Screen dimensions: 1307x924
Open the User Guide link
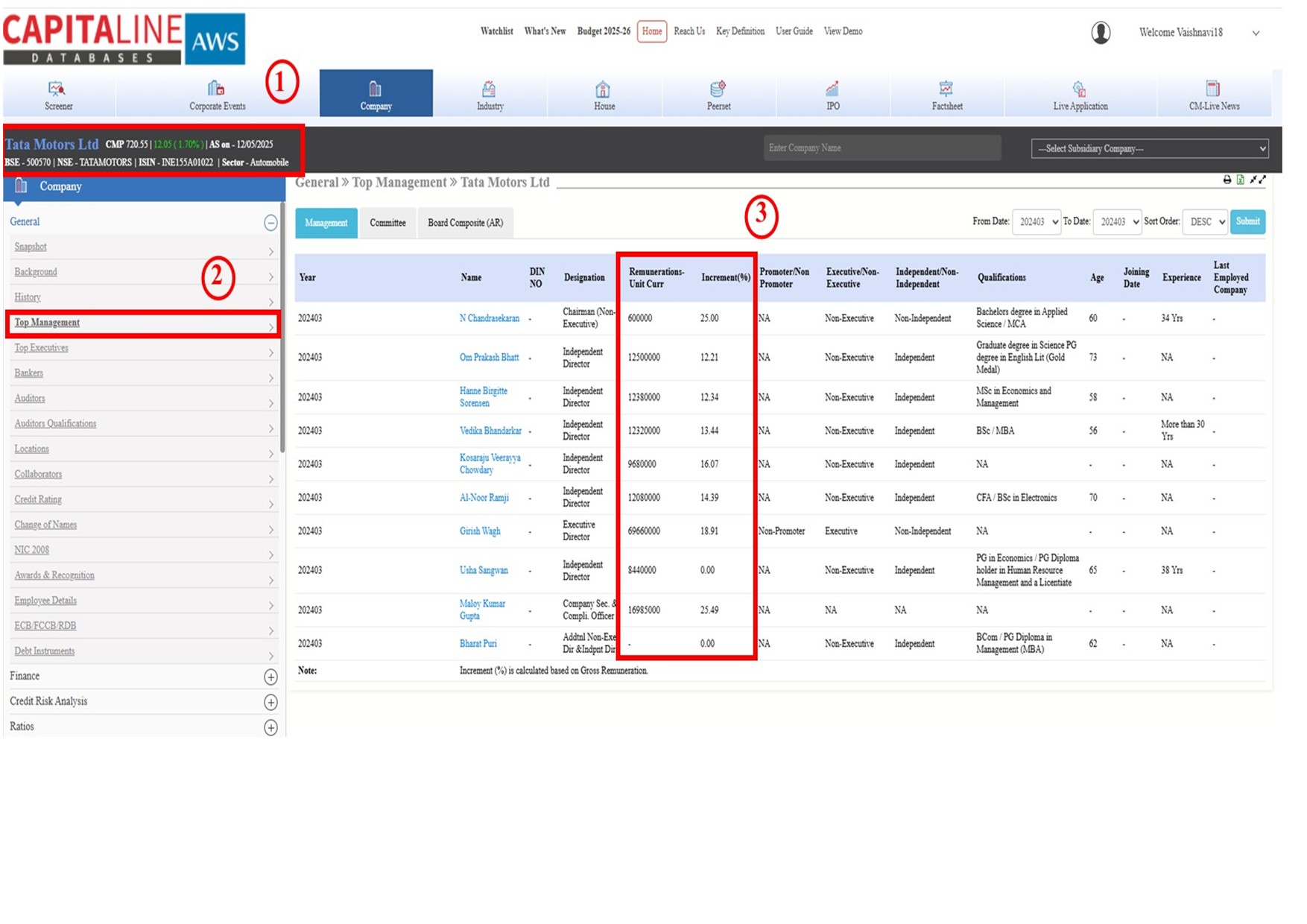coord(794,31)
